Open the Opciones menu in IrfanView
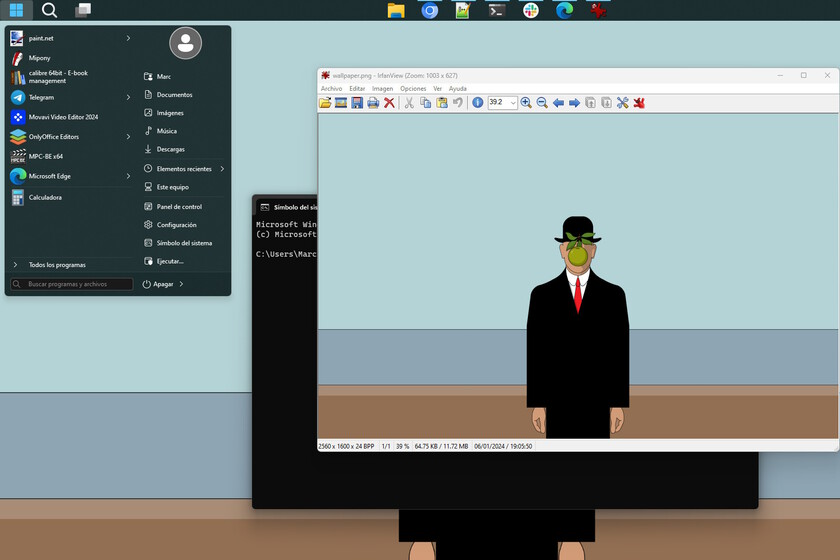 pos(413,88)
